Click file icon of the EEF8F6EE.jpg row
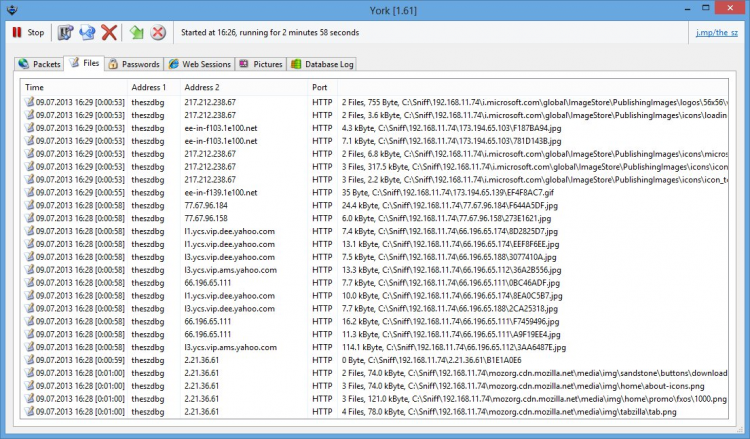Screen dimensions: 750x439 click(30, 244)
